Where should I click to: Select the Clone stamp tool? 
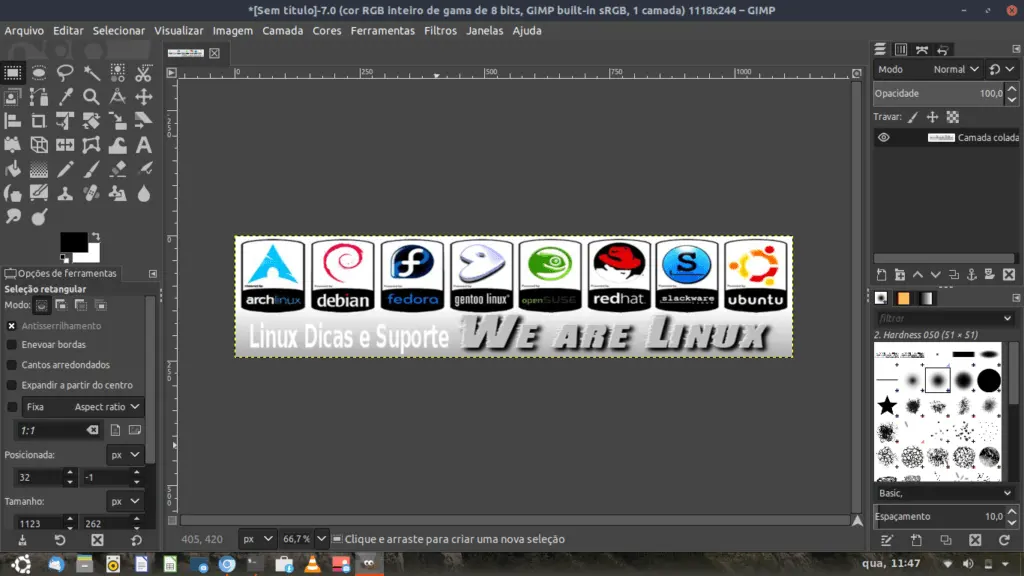pyautogui.click(x=65, y=193)
